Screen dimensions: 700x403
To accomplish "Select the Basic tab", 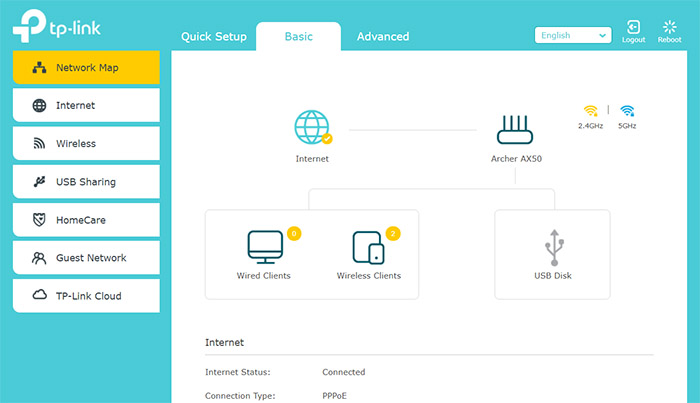I will (298, 37).
